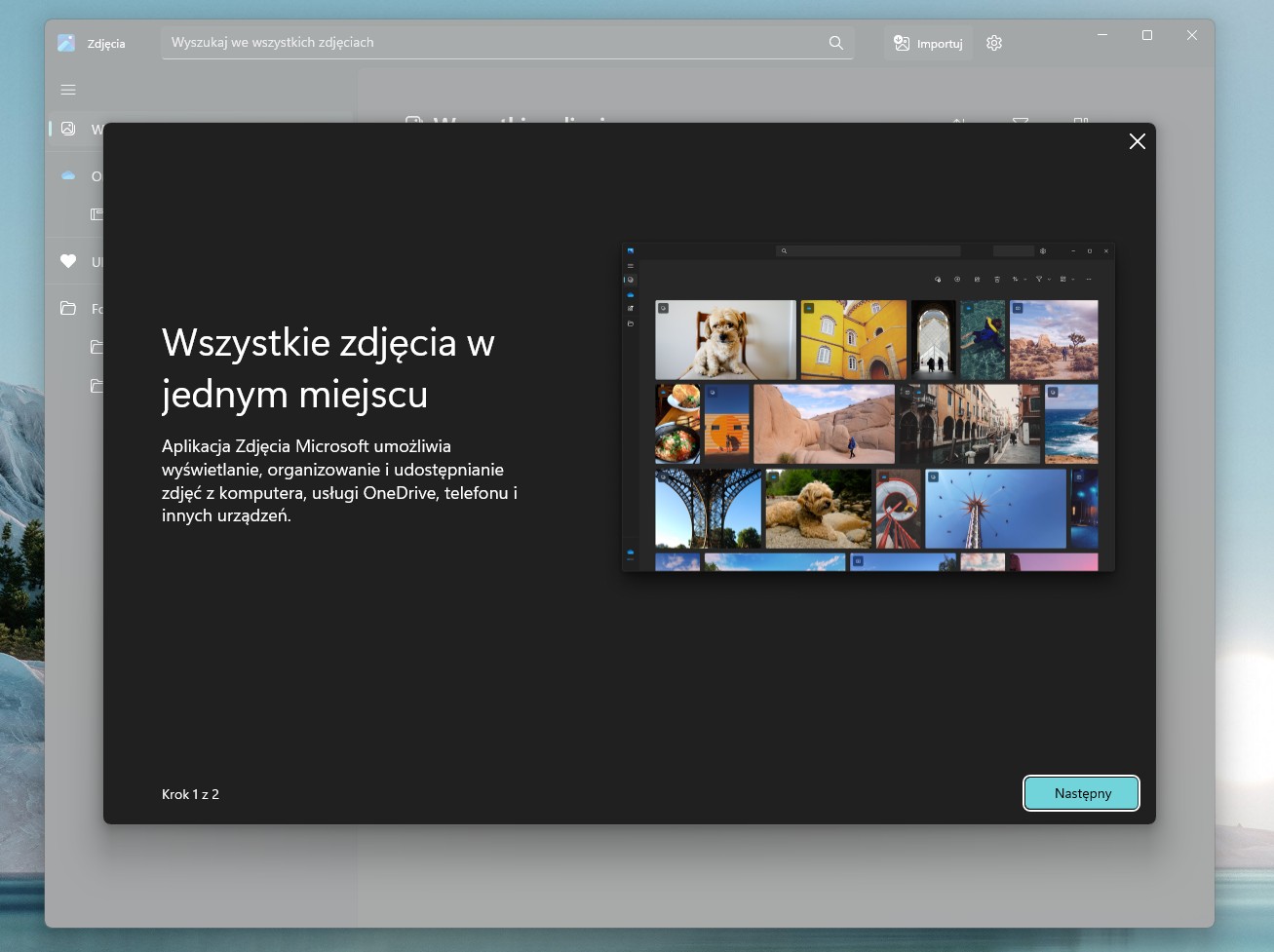Click the heart icon for Ulubione
1274x952 pixels.
point(67,261)
